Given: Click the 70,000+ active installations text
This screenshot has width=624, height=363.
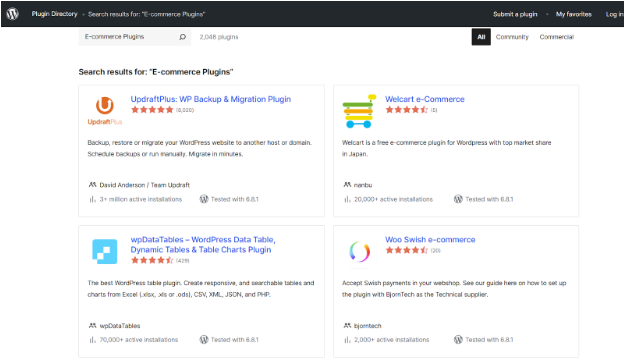Looking at the screenshot, I should (139, 340).
